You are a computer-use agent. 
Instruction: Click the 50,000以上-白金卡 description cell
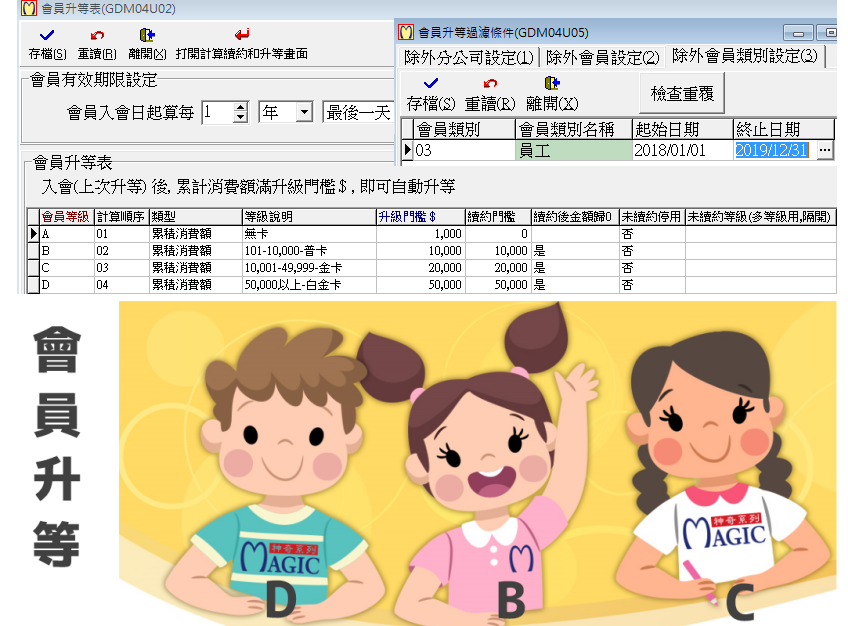point(309,284)
